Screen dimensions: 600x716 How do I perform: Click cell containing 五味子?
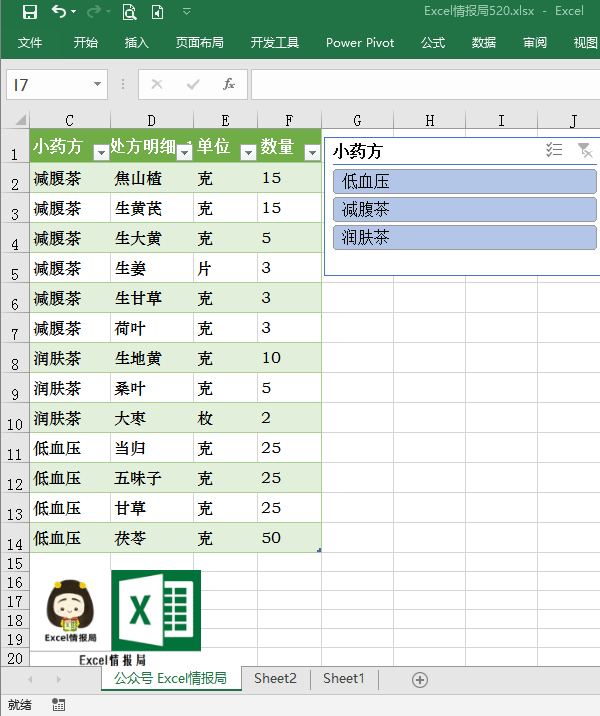(152, 478)
